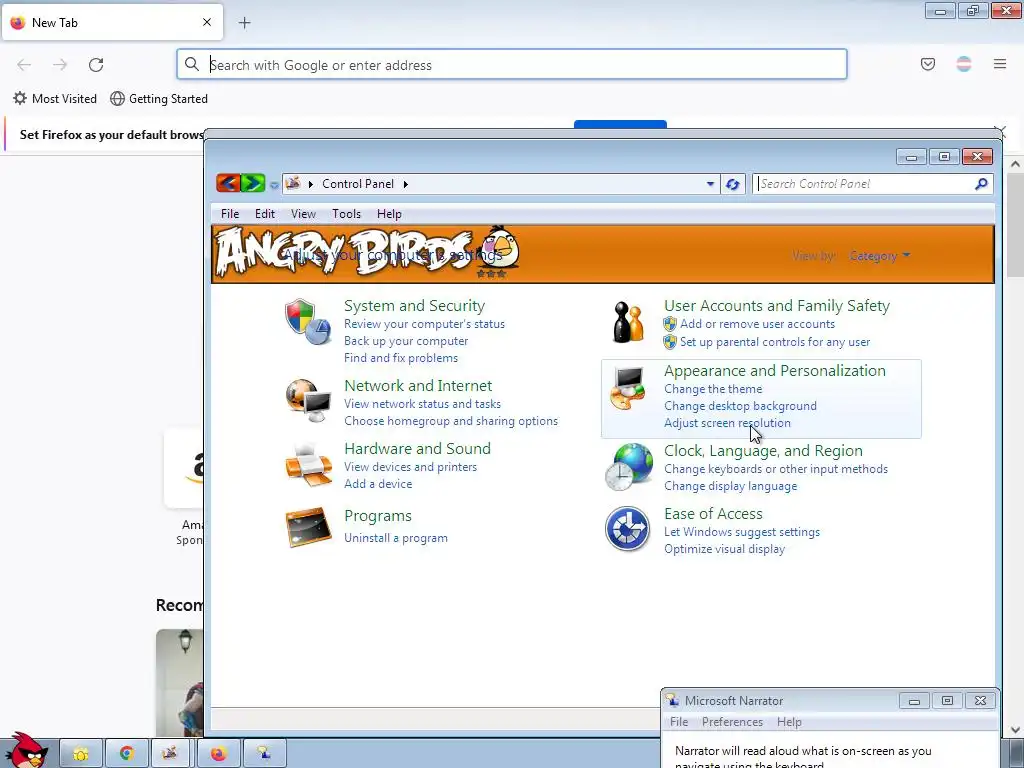Image resolution: width=1024 pixels, height=768 pixels.
Task: Open a new Firefox tab with plus
Action: point(244,23)
